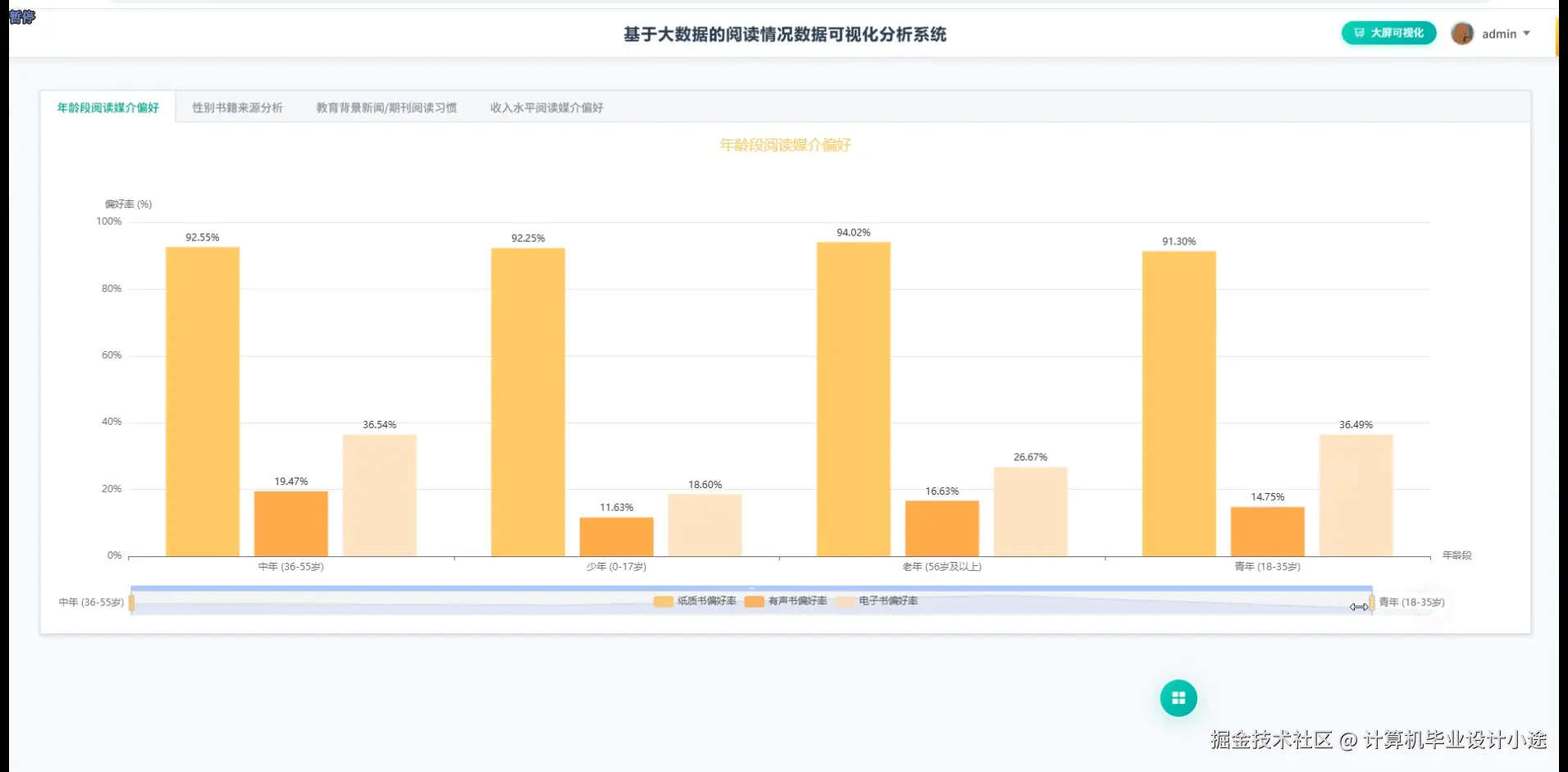Switch to the 教育背景新闻/期刊阅读习惯 tab
The image size is (1568, 772).
tap(386, 107)
